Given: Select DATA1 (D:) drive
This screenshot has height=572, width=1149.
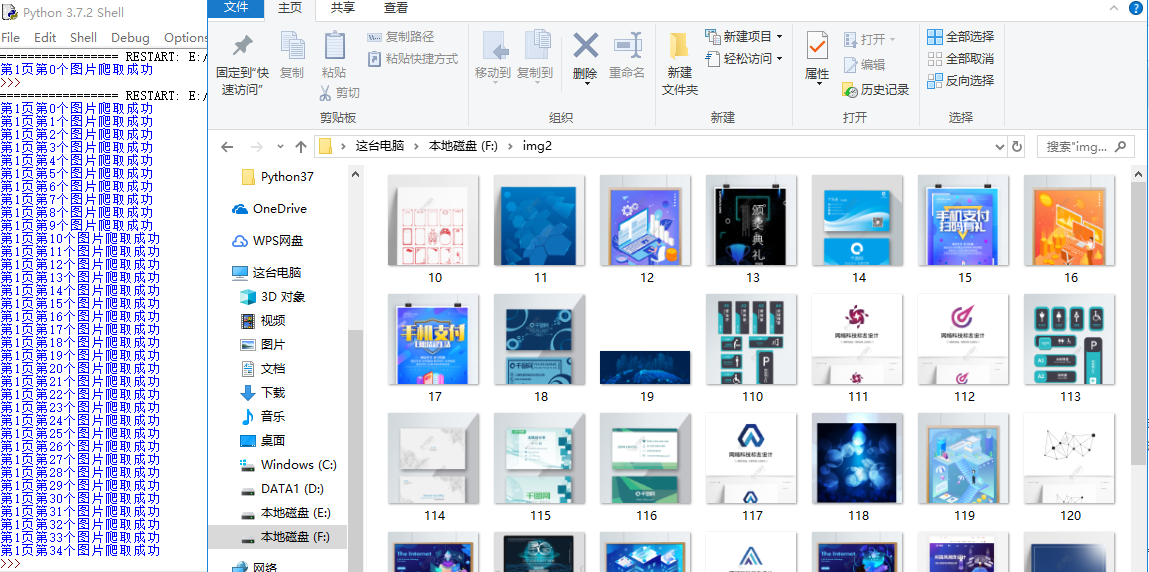Looking at the screenshot, I should [x=283, y=489].
